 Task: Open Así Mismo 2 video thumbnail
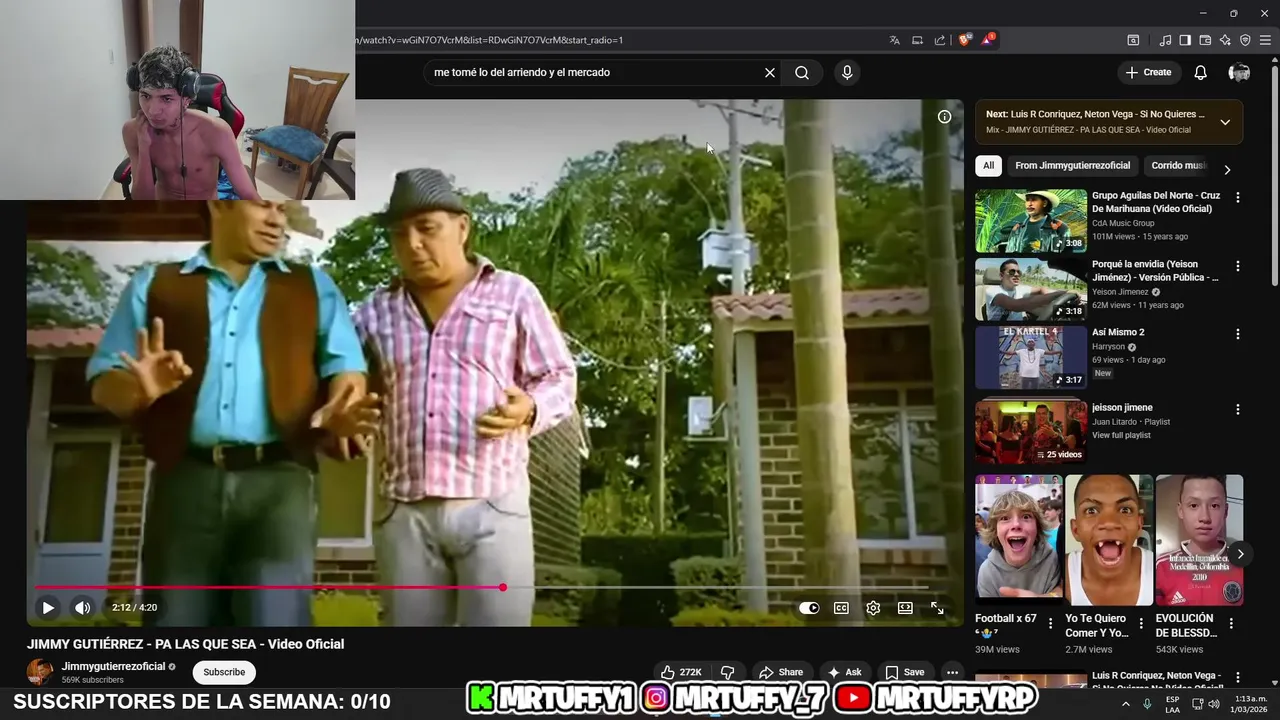point(1031,357)
